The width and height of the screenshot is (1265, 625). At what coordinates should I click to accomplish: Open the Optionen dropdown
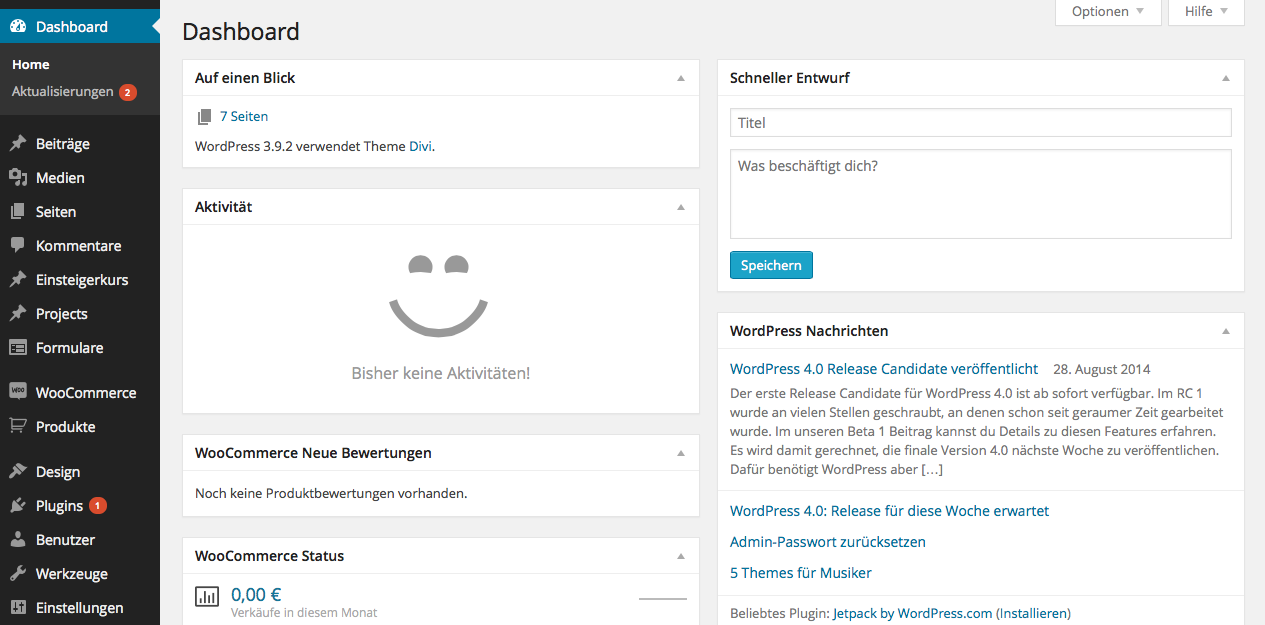(1107, 12)
